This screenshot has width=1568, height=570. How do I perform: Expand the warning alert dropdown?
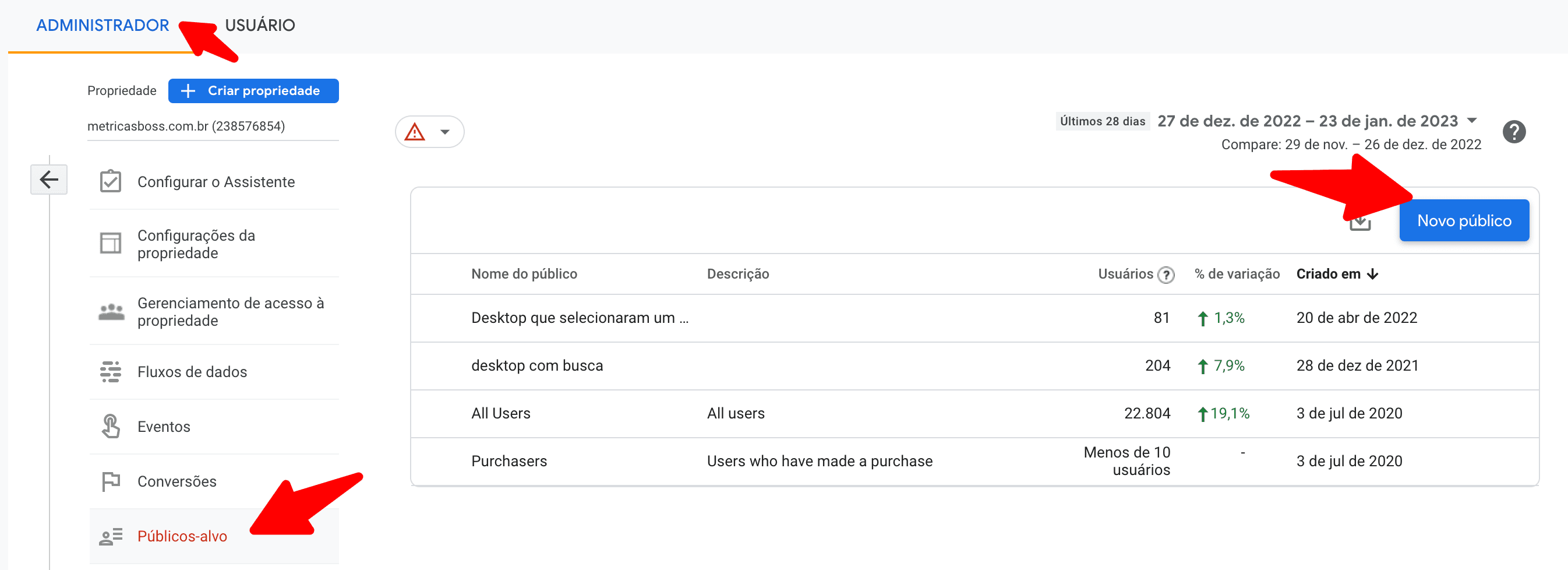[429, 132]
